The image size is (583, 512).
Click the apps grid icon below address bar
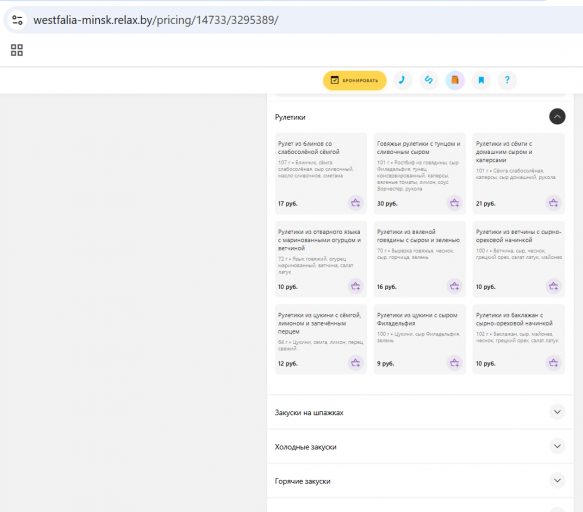coord(17,50)
